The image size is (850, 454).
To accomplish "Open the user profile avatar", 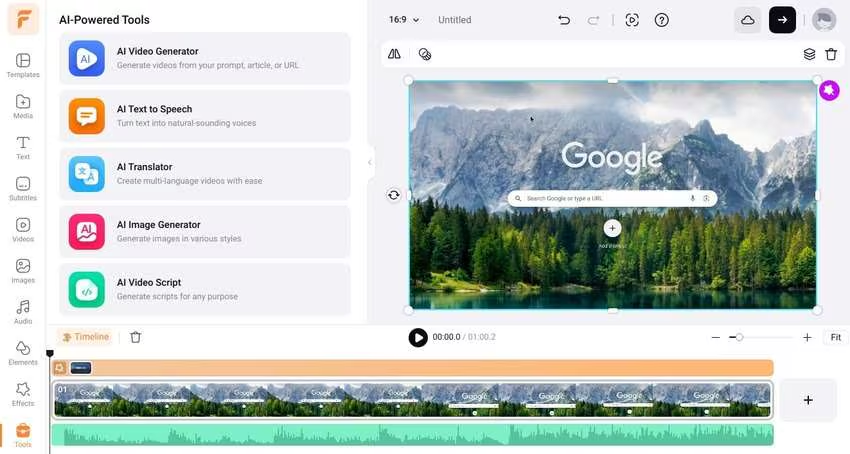I will click(x=824, y=20).
